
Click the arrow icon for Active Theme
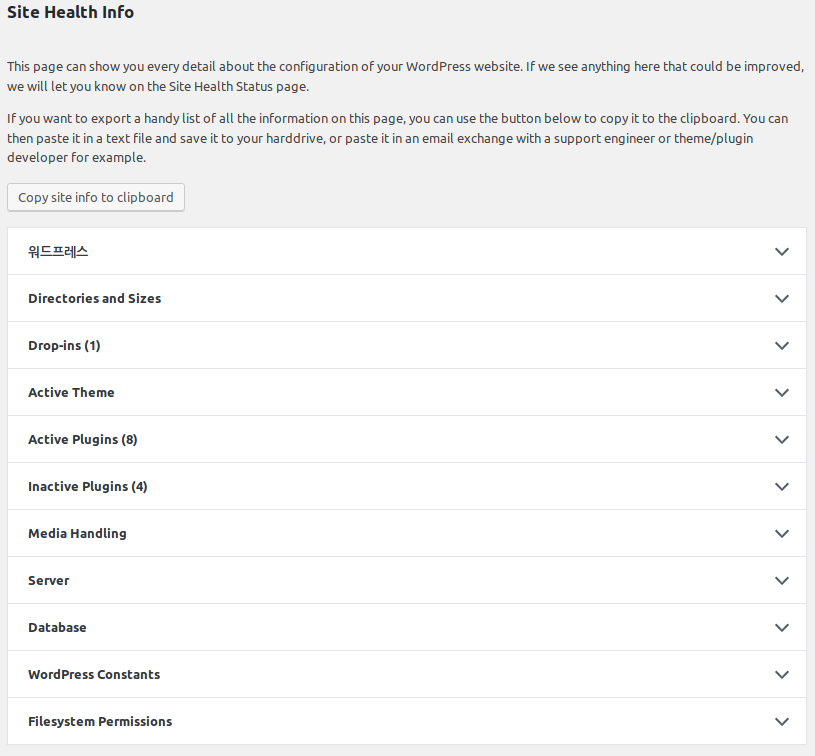(782, 392)
